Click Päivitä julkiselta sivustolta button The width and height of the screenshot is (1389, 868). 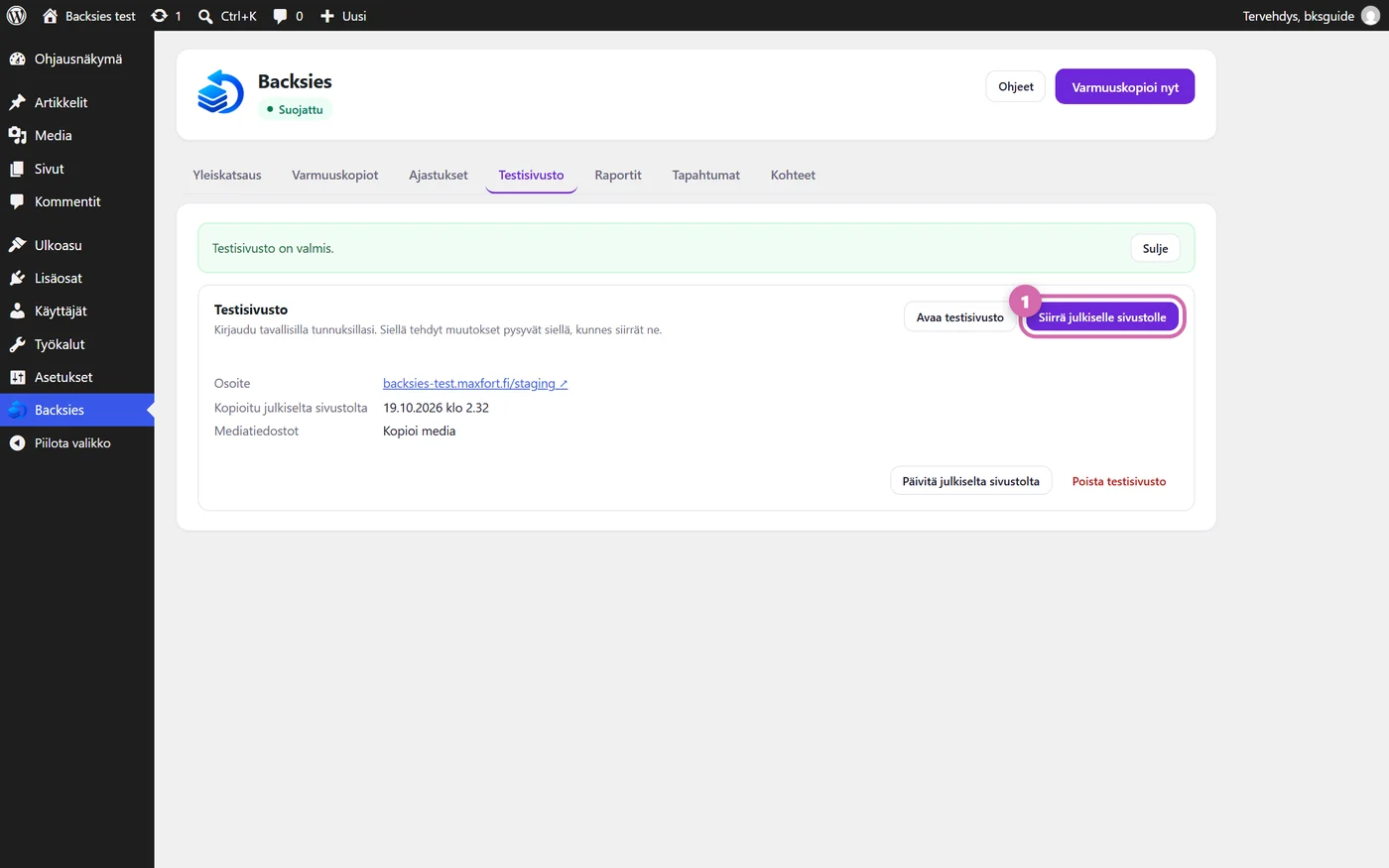point(971,481)
